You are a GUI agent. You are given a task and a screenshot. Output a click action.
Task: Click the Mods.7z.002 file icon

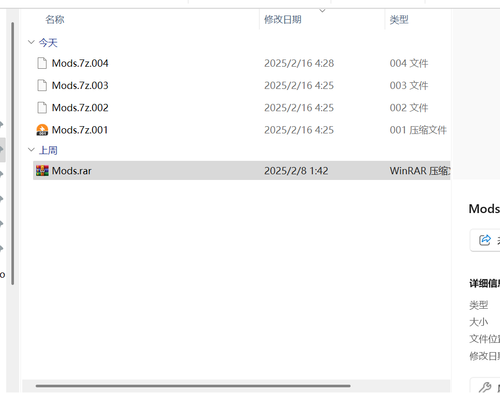pos(42,108)
